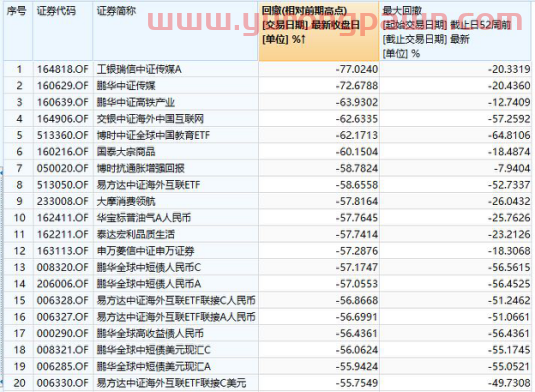
Task: Select fund name 工银瑞信中证传媒A
Action: coord(139,69)
